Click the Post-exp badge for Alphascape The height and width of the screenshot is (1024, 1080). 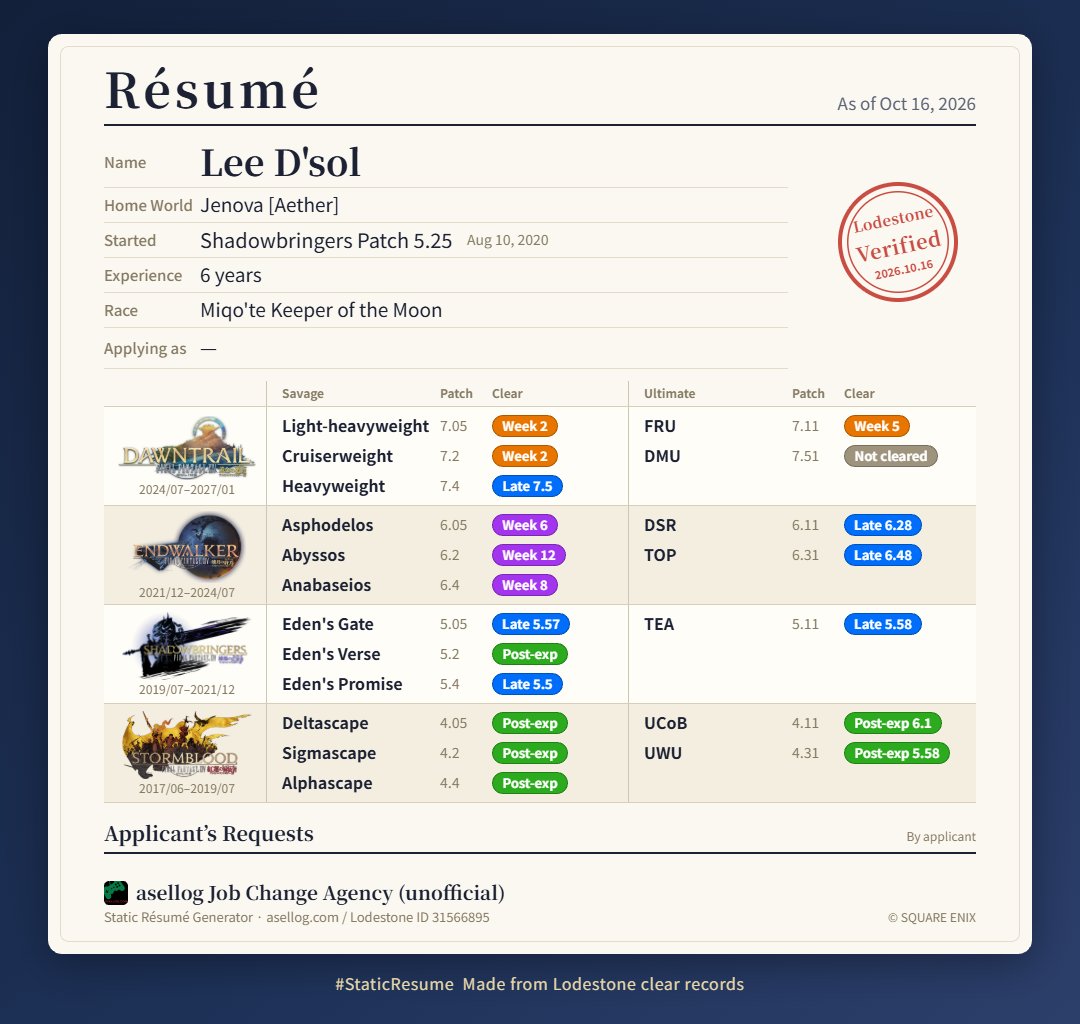click(x=530, y=784)
